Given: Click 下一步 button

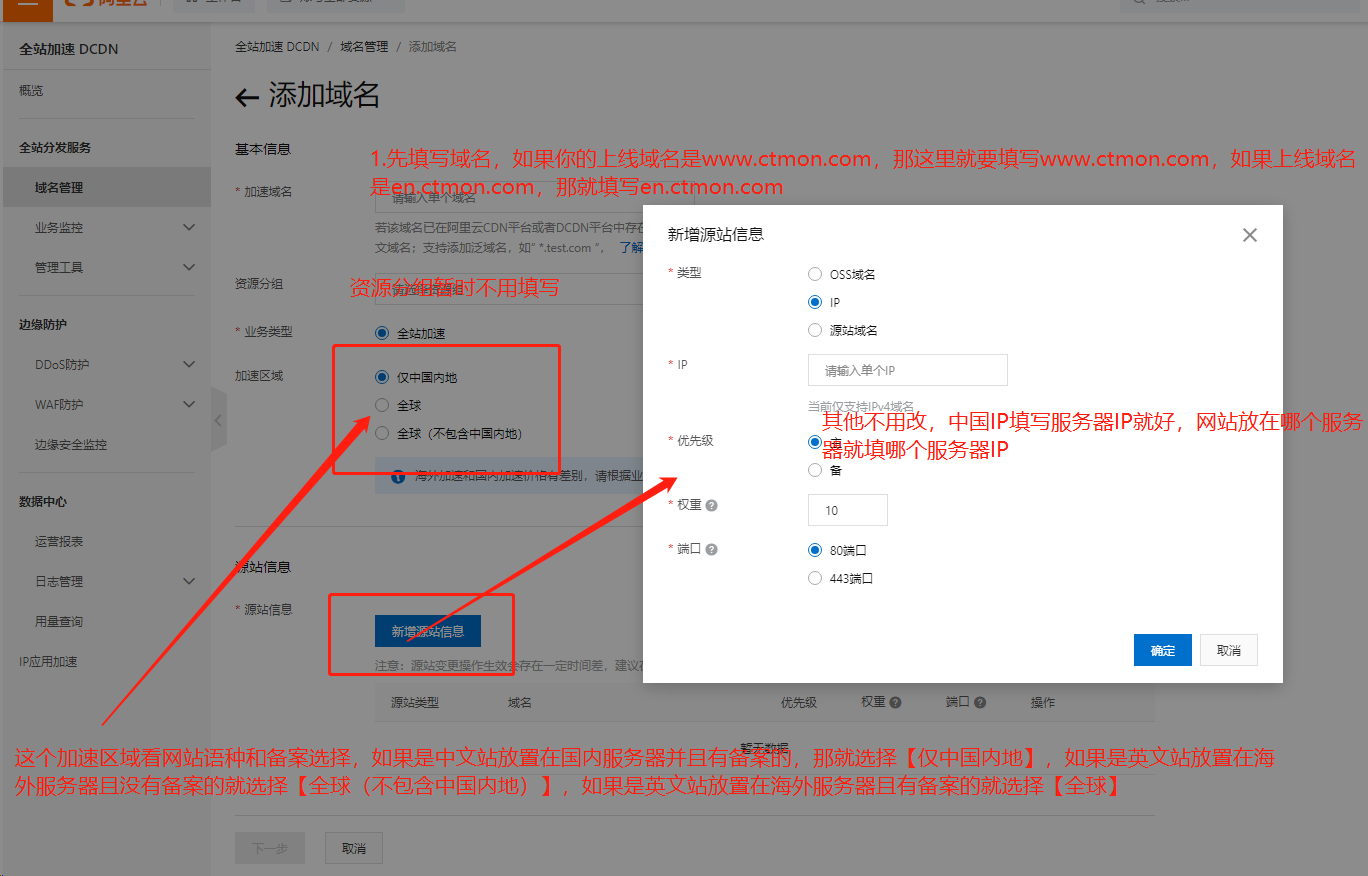Looking at the screenshot, I should pyautogui.click(x=270, y=848).
